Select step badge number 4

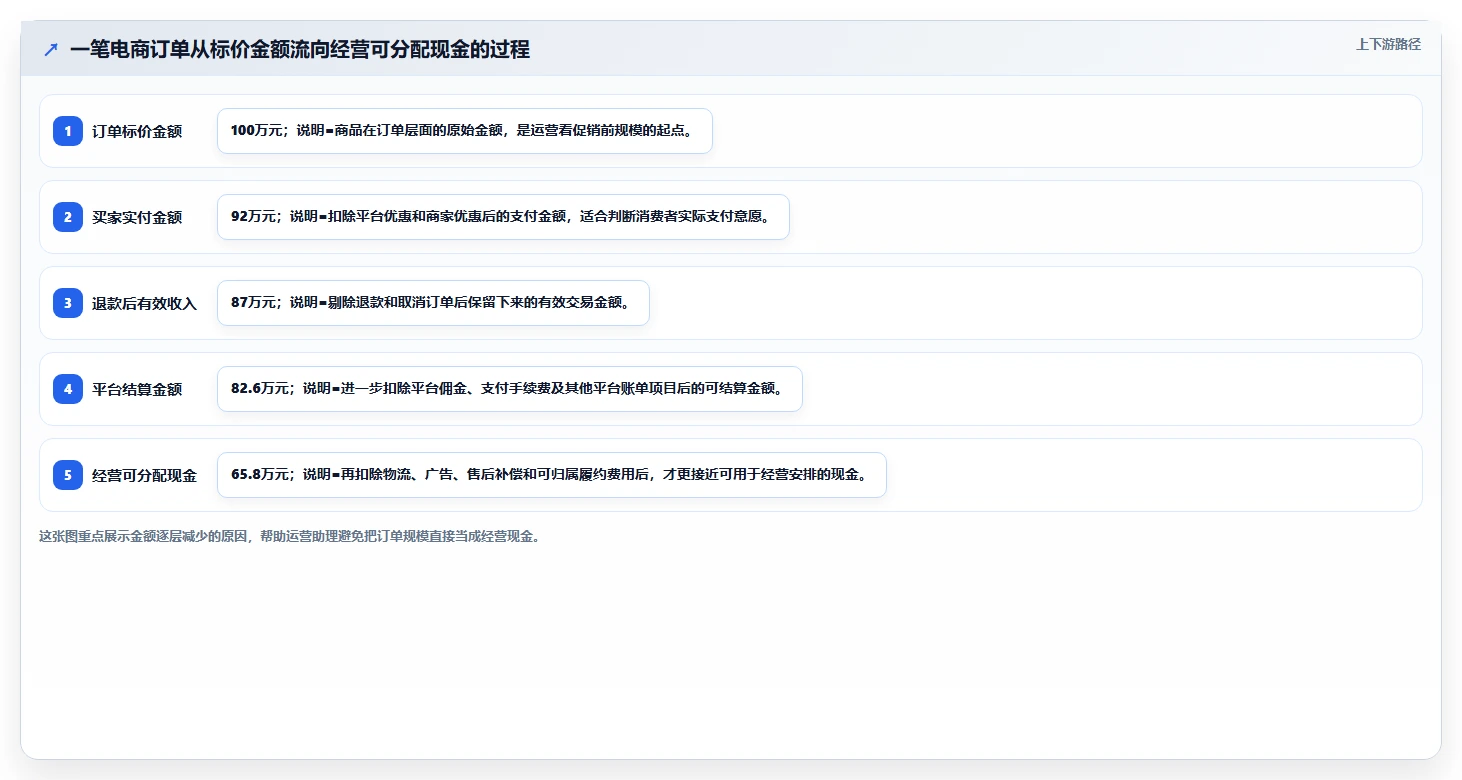tap(68, 389)
